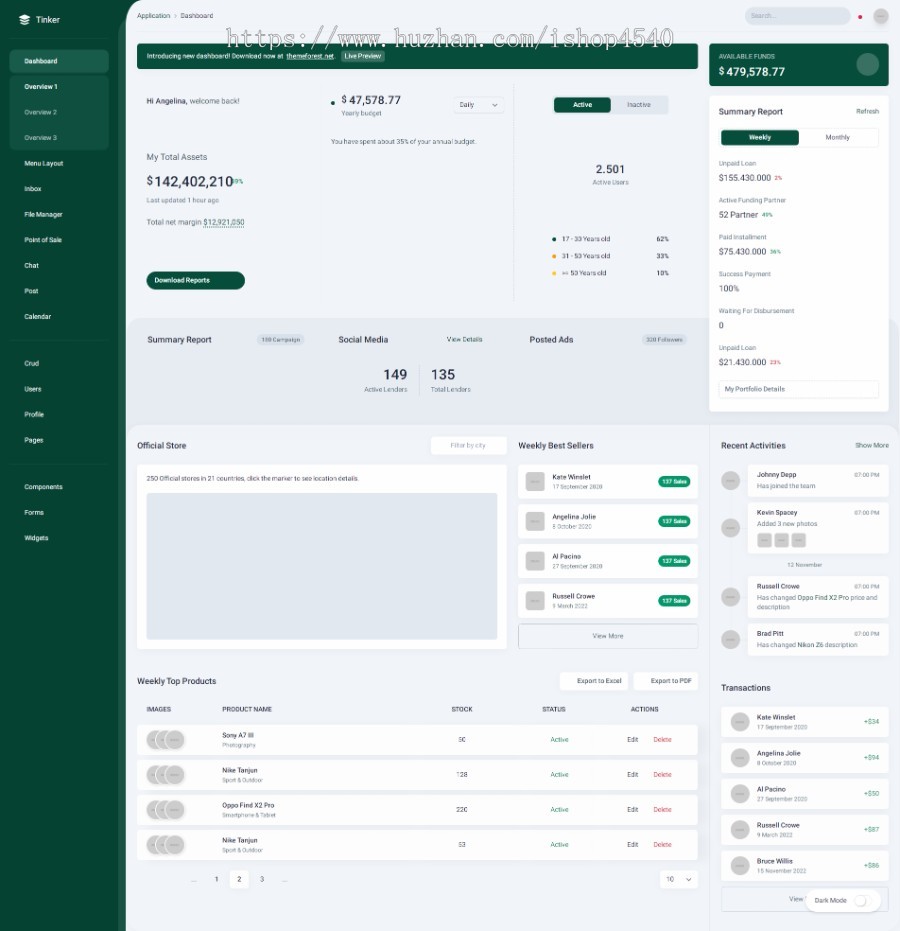The image size is (900, 931).
Task: Open the Components sidebar menu
Action: pyautogui.click(x=59, y=487)
